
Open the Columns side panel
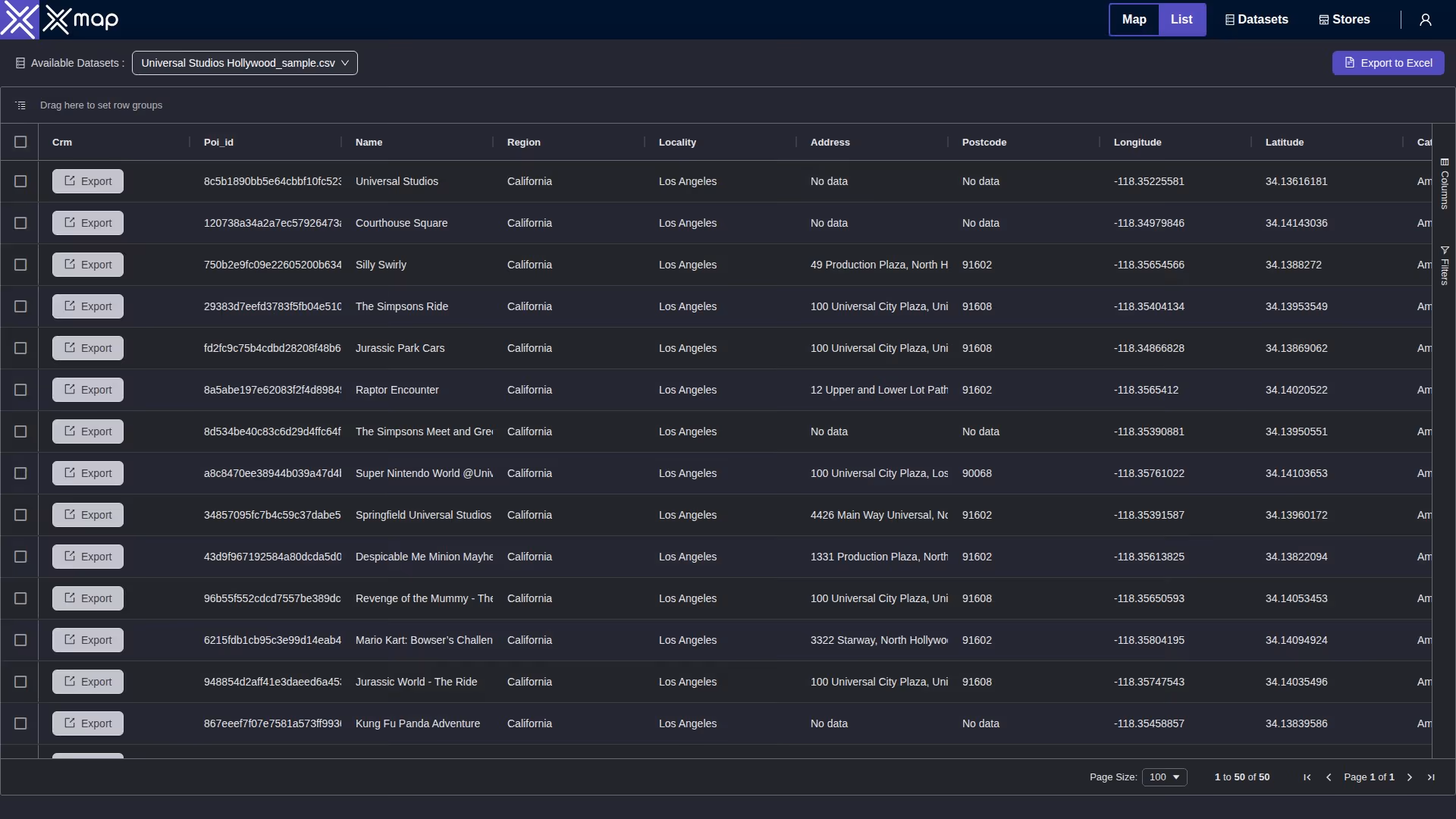coord(1445,184)
